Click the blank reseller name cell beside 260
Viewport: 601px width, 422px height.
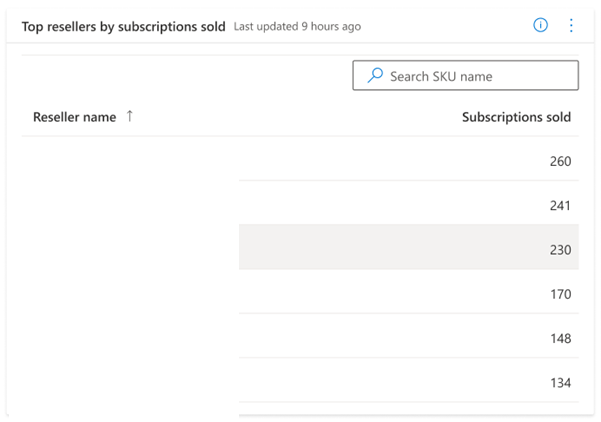coord(130,161)
